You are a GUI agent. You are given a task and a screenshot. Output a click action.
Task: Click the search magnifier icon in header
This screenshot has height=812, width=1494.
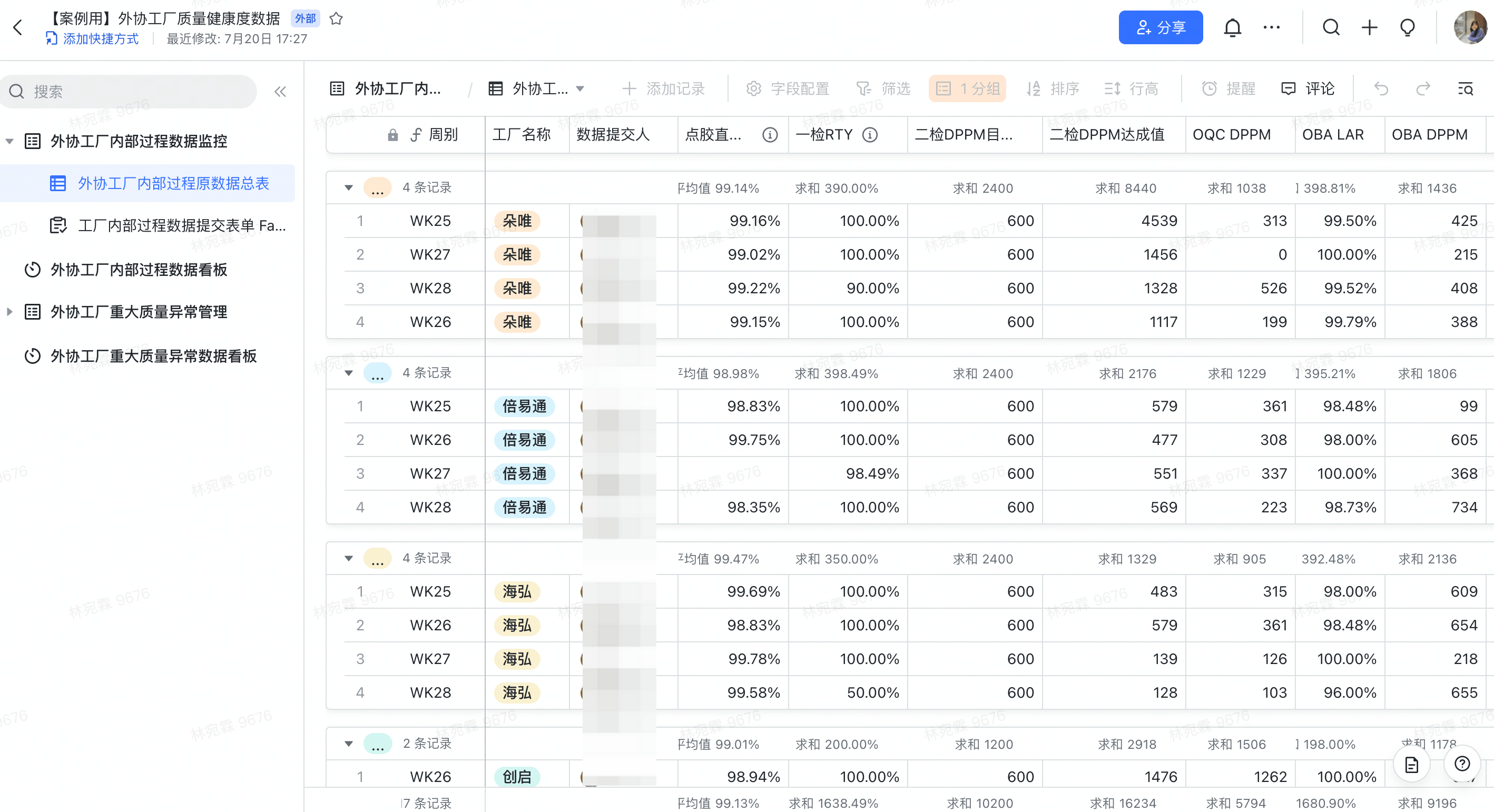click(1331, 27)
